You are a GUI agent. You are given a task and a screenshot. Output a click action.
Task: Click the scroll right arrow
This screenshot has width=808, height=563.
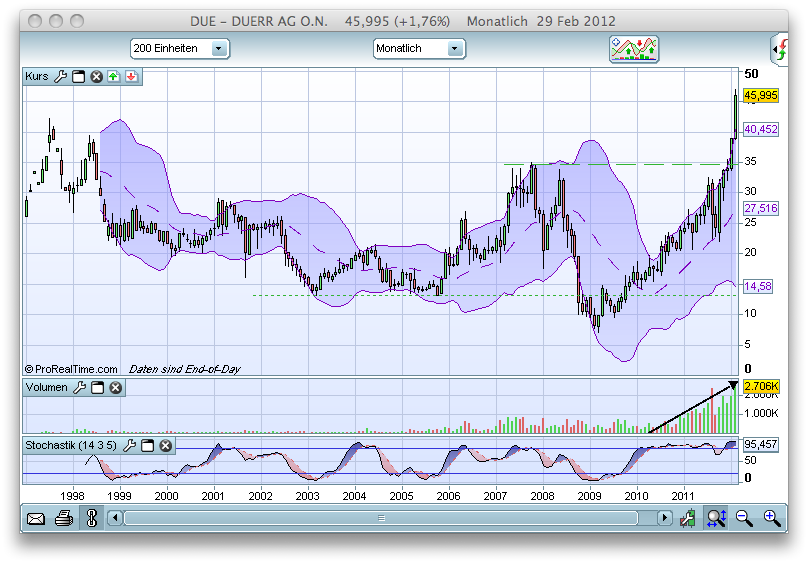click(x=664, y=518)
